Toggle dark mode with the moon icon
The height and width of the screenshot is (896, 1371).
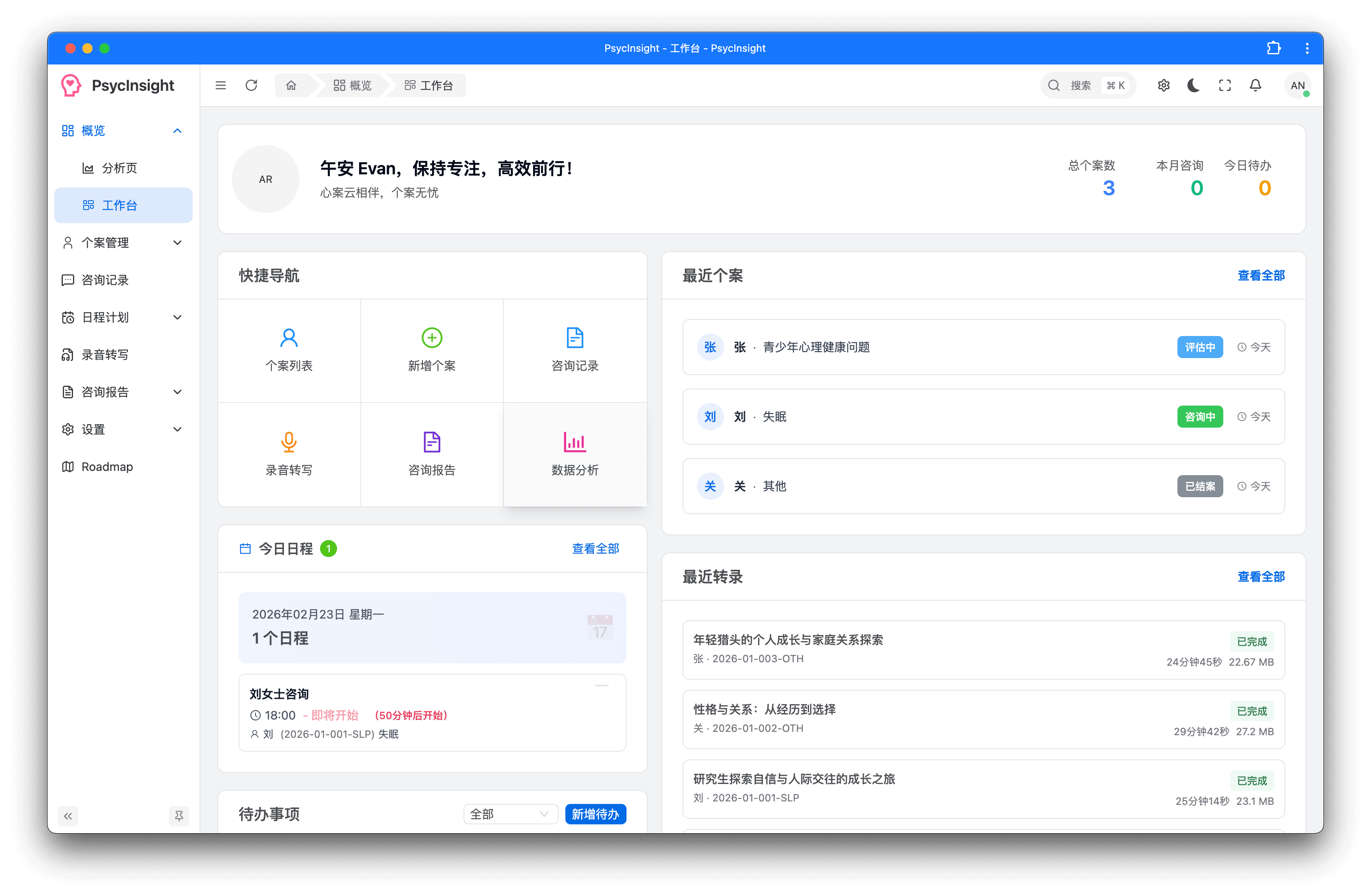pyautogui.click(x=1193, y=85)
